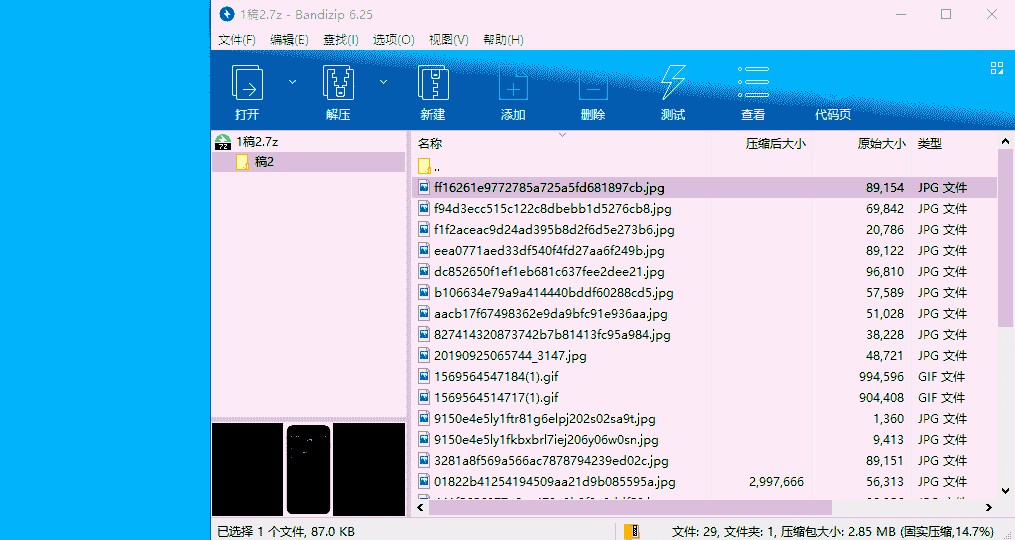This screenshot has width=1015, height=540.
Task: Click icon of f1f2aceac9d24ad395b8d2f6d5e273b6.jpg
Action: pos(424,229)
